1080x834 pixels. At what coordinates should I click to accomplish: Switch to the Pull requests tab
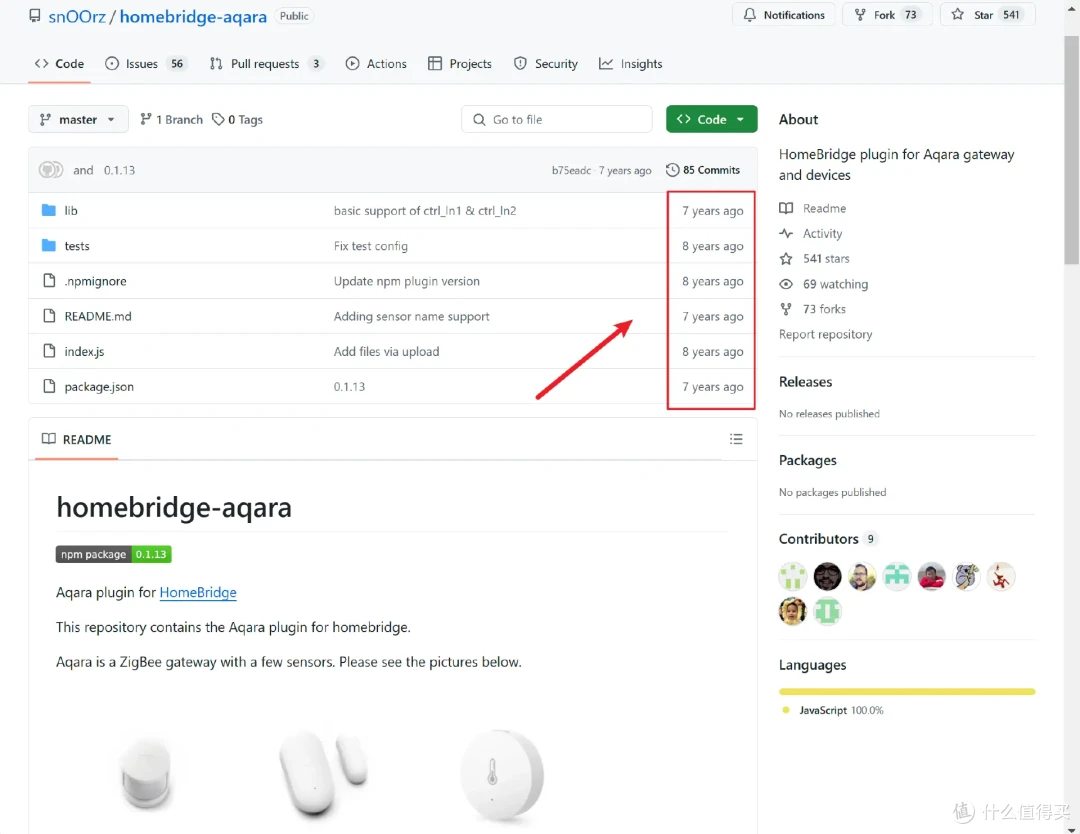point(266,63)
